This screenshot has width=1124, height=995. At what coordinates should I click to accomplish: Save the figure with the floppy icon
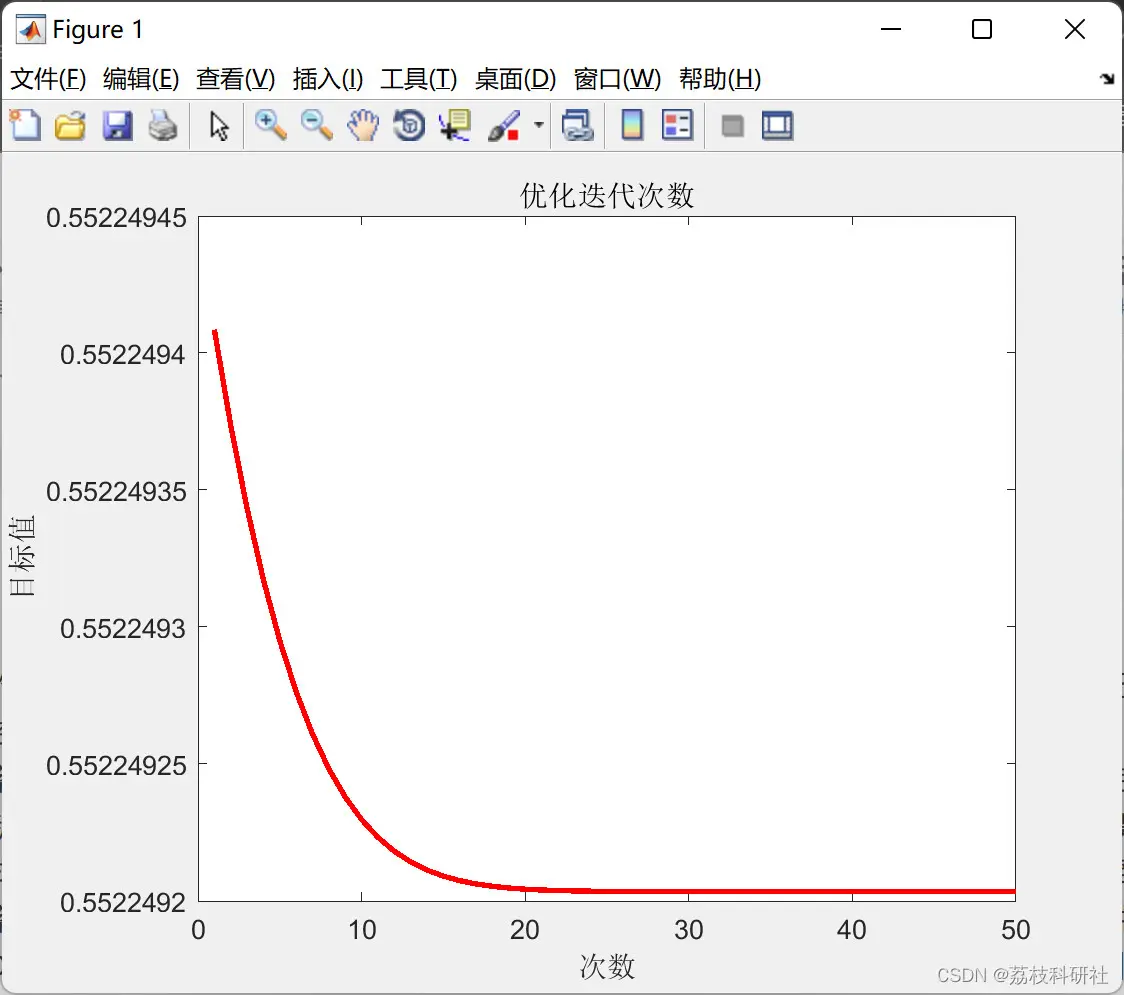click(x=117, y=125)
